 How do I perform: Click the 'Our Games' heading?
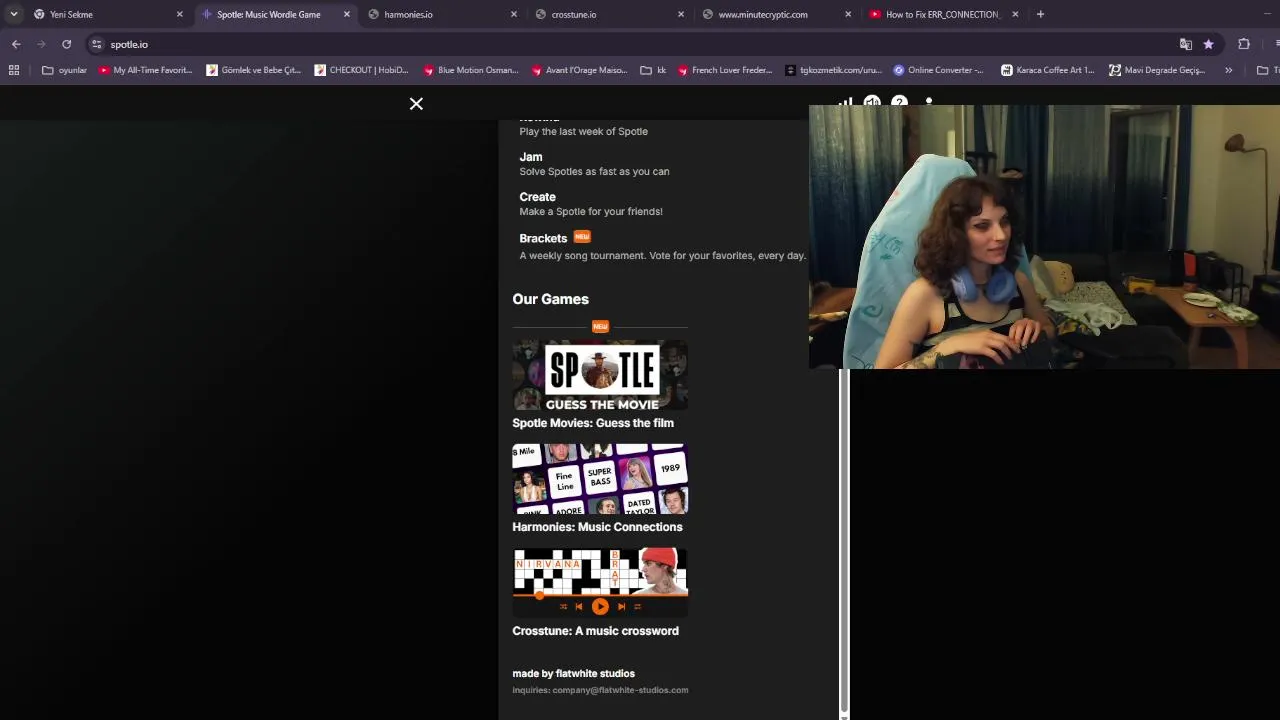[550, 299]
